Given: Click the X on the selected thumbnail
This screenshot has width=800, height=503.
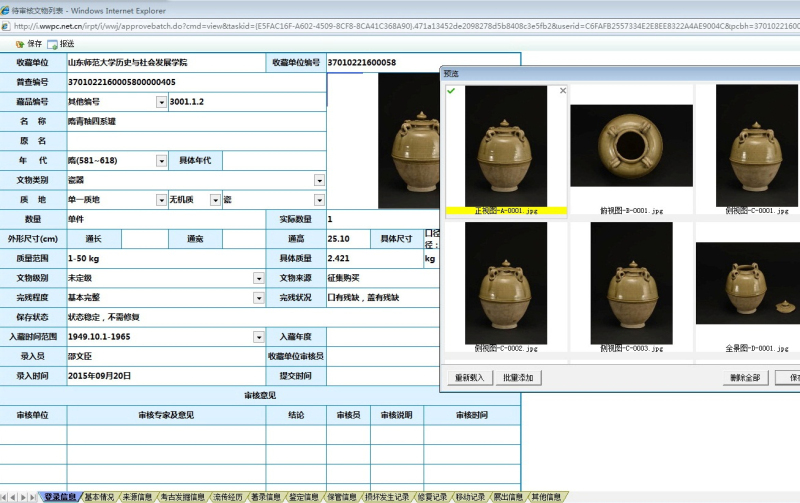Looking at the screenshot, I should tap(562, 91).
